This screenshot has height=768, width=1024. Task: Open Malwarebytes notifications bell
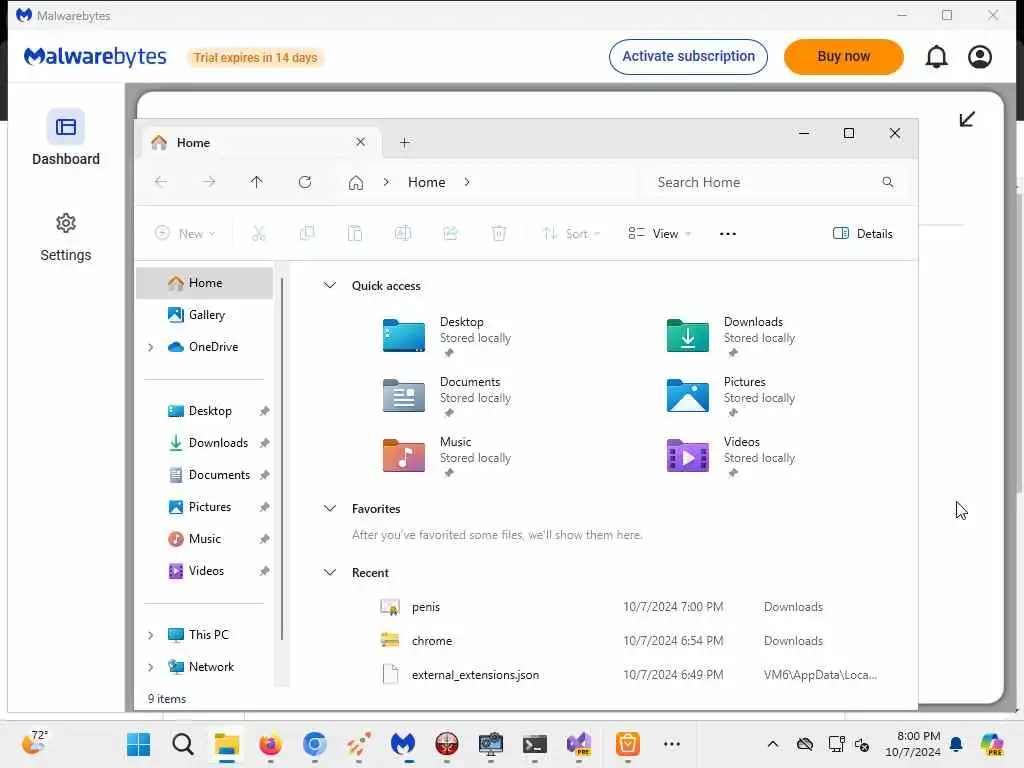point(936,57)
